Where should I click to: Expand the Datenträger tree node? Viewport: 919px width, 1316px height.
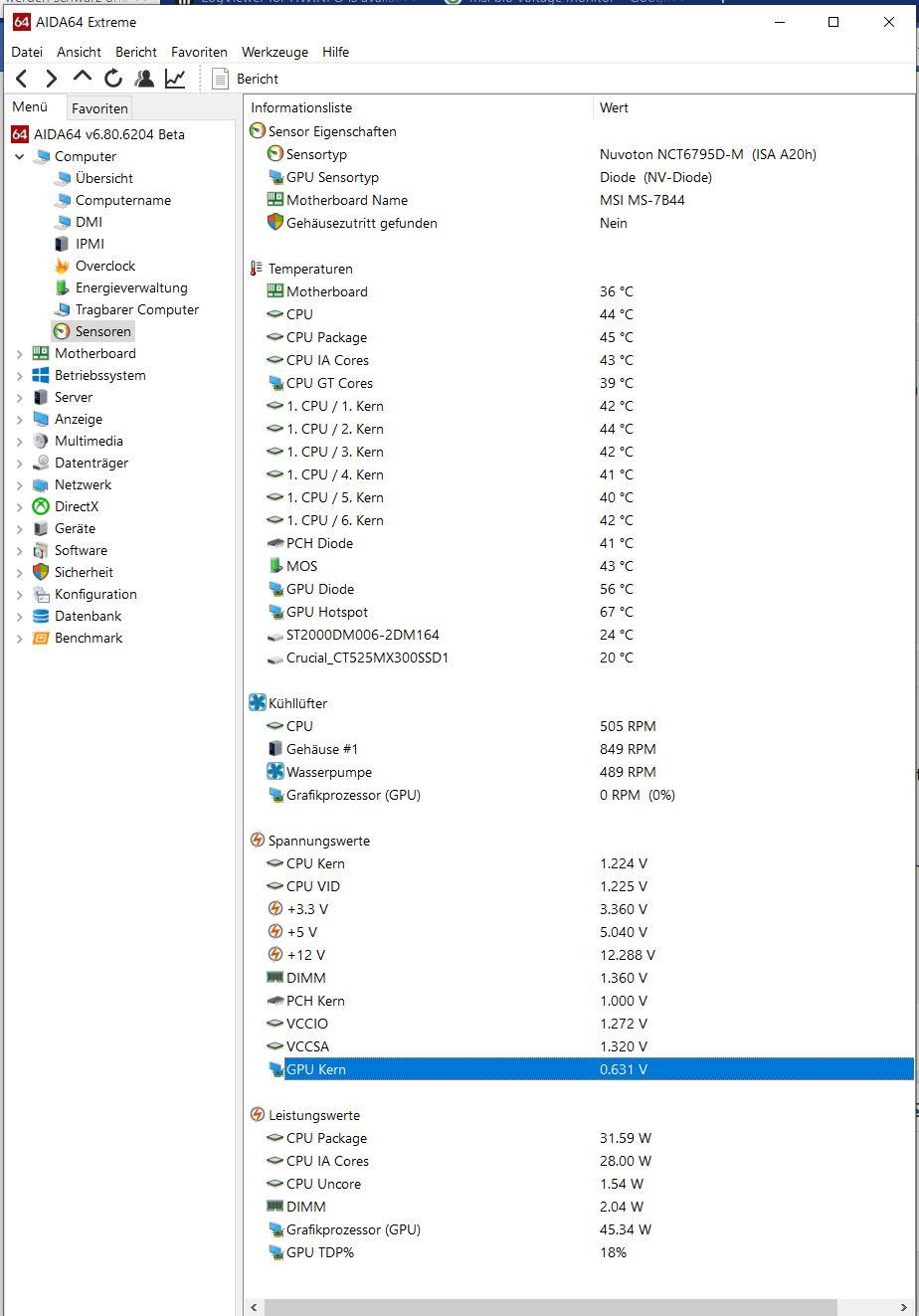click(19, 463)
